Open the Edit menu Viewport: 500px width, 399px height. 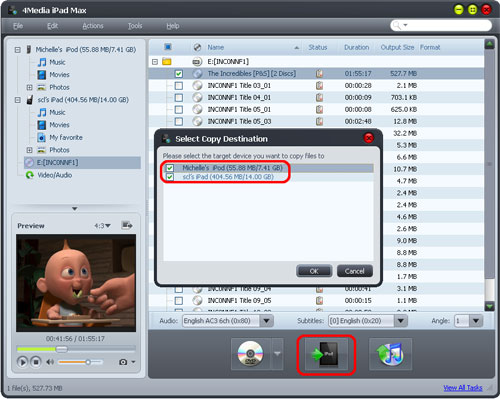pyautogui.click(x=52, y=26)
